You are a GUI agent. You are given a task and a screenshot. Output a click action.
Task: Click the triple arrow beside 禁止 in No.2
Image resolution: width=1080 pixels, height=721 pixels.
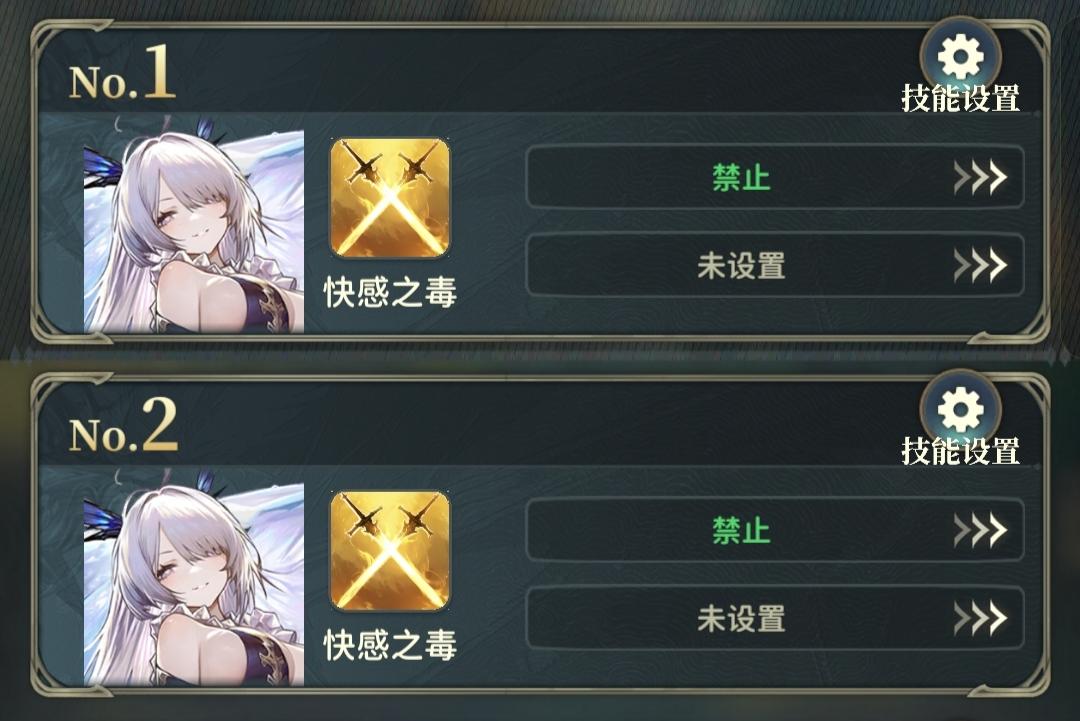click(980, 530)
